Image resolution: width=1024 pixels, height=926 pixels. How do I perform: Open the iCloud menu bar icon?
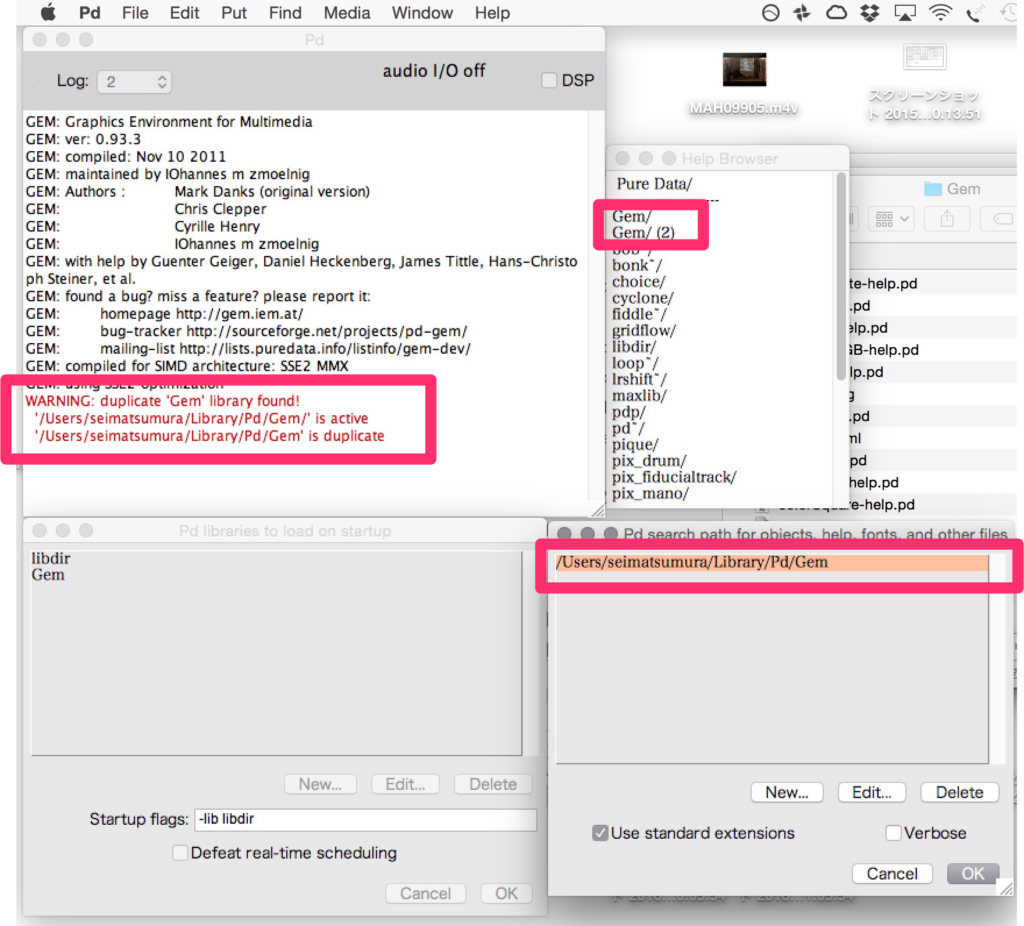pyautogui.click(x=835, y=13)
